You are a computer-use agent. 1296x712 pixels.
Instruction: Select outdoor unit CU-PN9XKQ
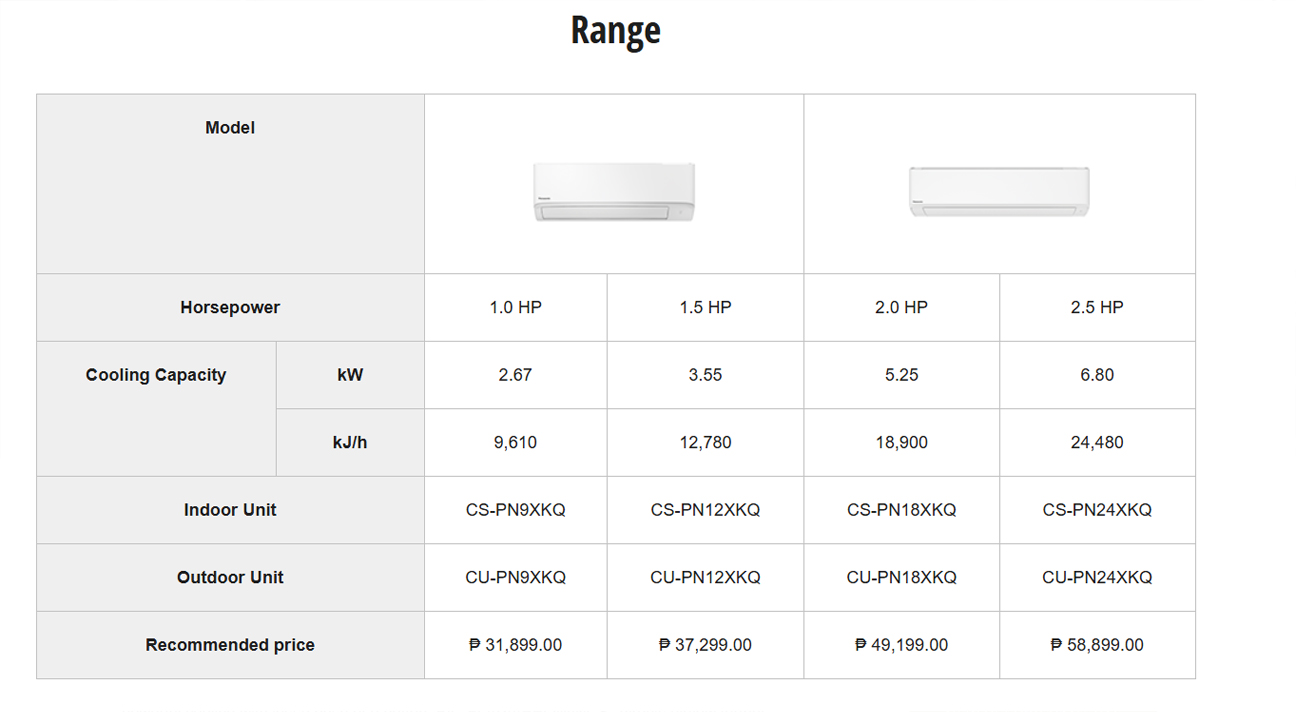click(x=516, y=578)
